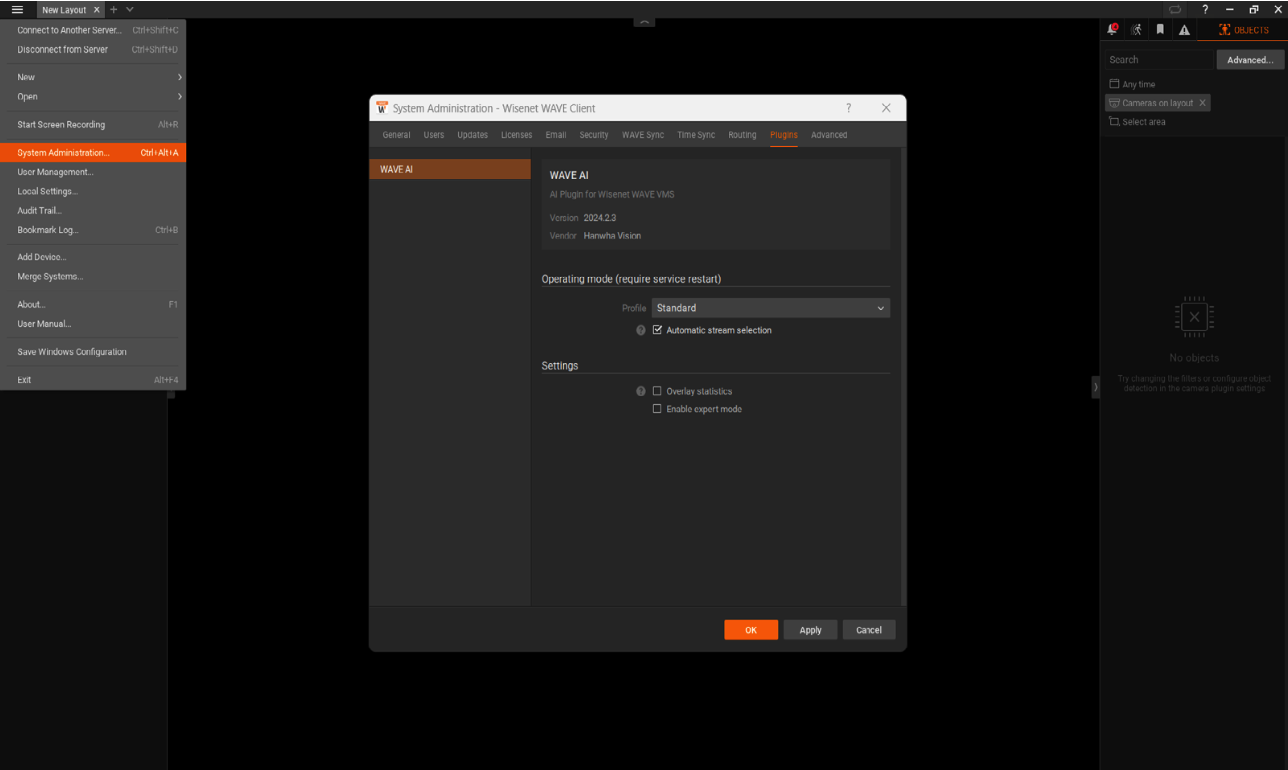Click the Advanced... search button

point(1250,60)
